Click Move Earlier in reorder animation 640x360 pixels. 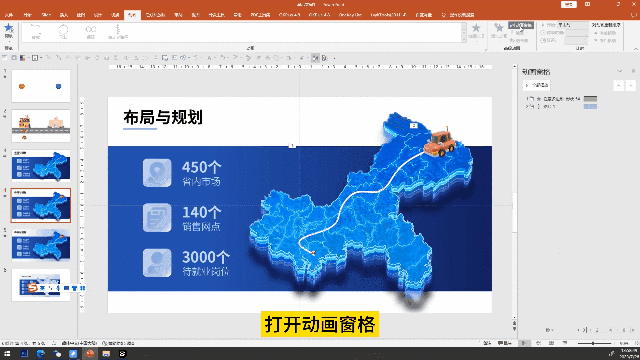[605, 33]
